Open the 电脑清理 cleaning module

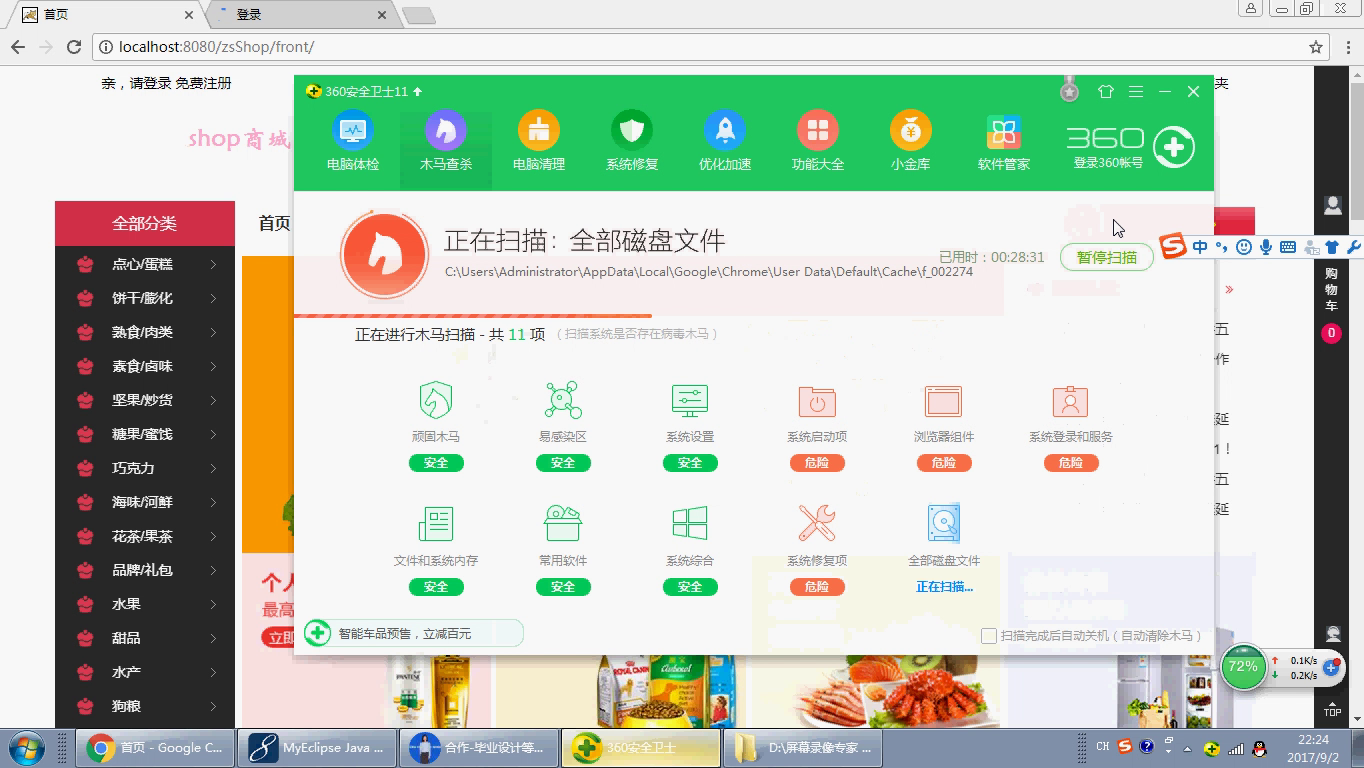(x=538, y=131)
